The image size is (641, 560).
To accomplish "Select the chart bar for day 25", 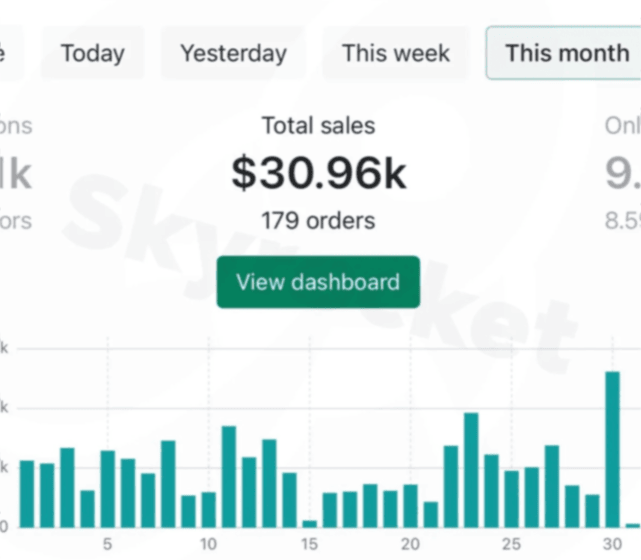I will [x=511, y=498].
